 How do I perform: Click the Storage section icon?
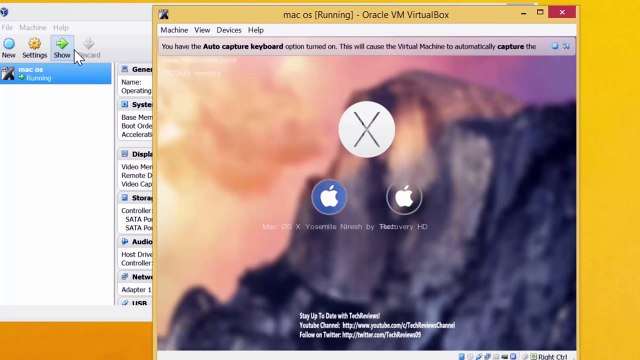[125, 198]
